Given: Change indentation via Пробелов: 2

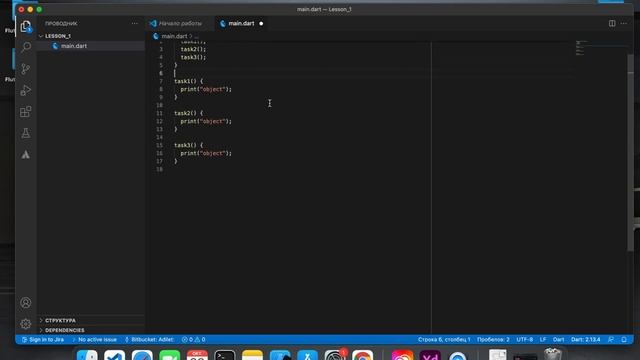Looking at the screenshot, I should (x=493, y=340).
